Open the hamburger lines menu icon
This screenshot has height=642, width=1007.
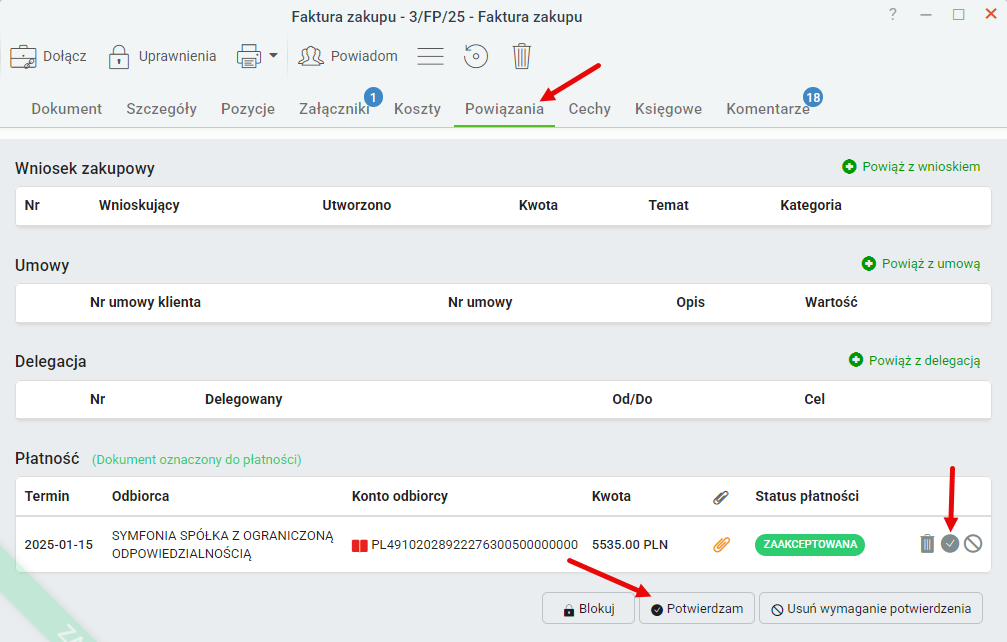click(430, 56)
